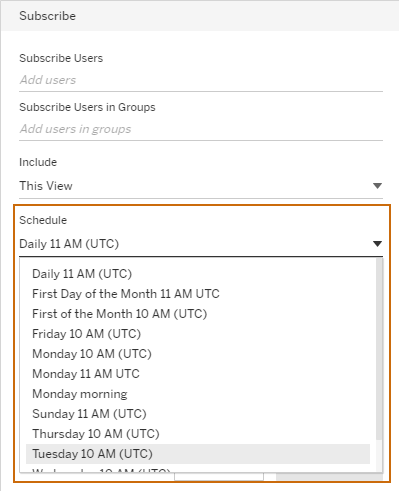This screenshot has height=491, width=399.
Task: Click the Add users input field
Action: [201, 80]
